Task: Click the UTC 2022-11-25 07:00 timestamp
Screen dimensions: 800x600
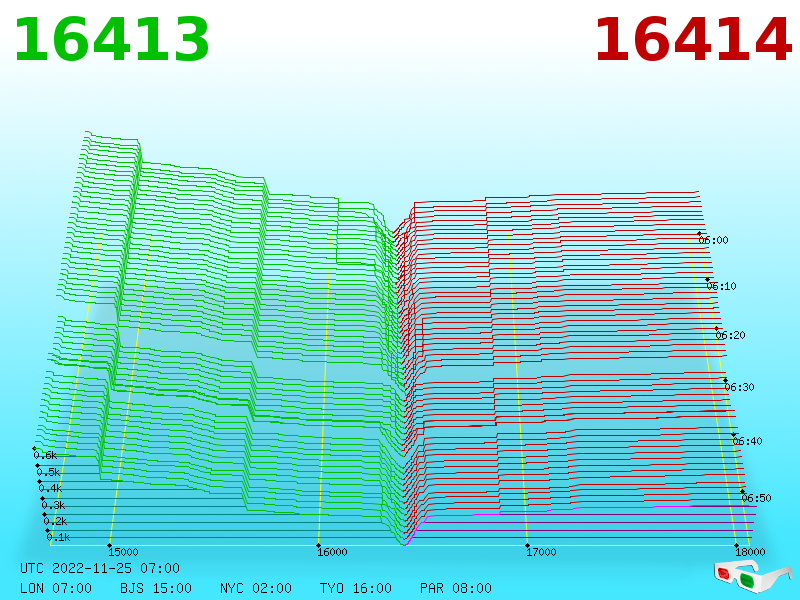Action: coord(100,568)
